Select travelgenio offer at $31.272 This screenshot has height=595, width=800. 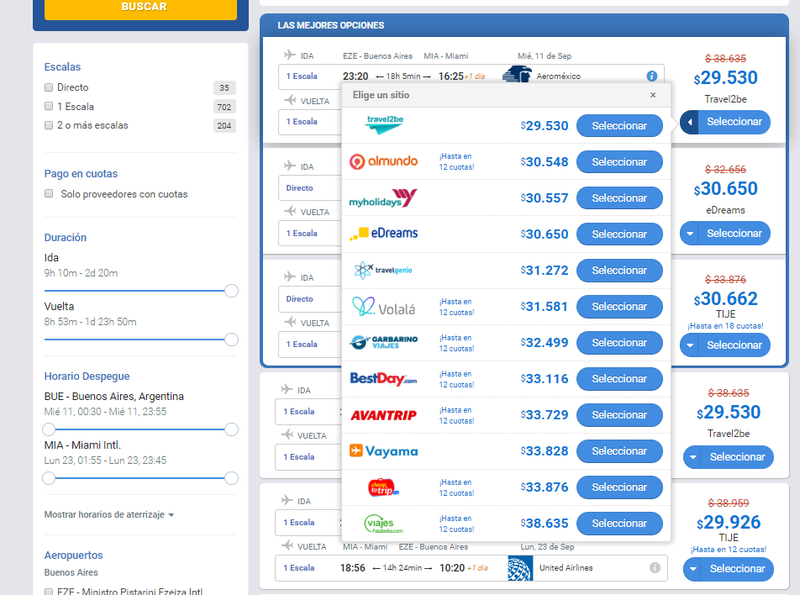point(619,270)
